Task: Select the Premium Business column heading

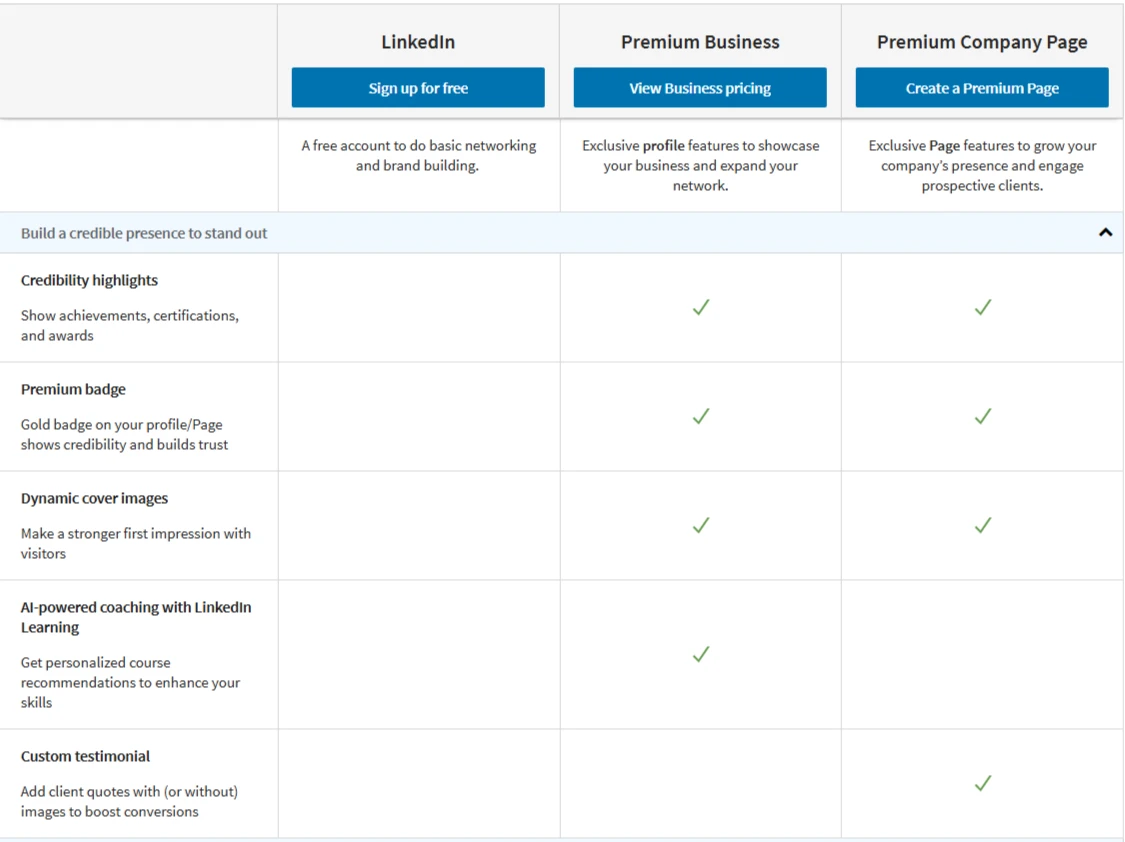Action: pyautogui.click(x=700, y=42)
